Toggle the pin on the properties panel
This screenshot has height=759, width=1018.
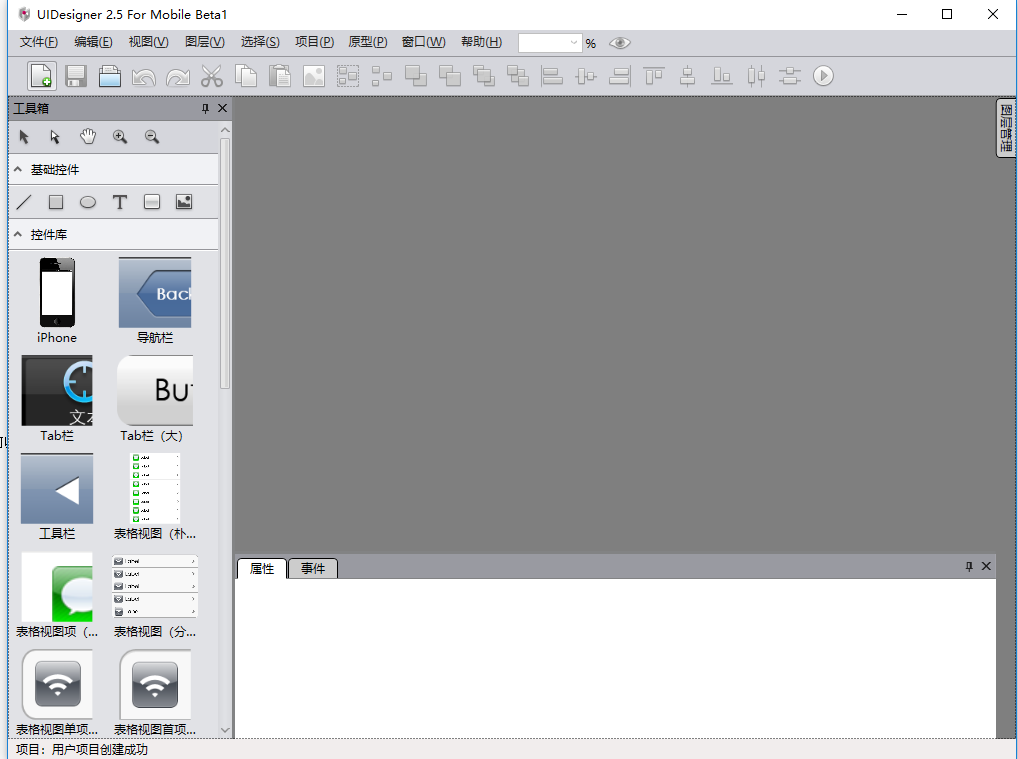pyautogui.click(x=968, y=567)
